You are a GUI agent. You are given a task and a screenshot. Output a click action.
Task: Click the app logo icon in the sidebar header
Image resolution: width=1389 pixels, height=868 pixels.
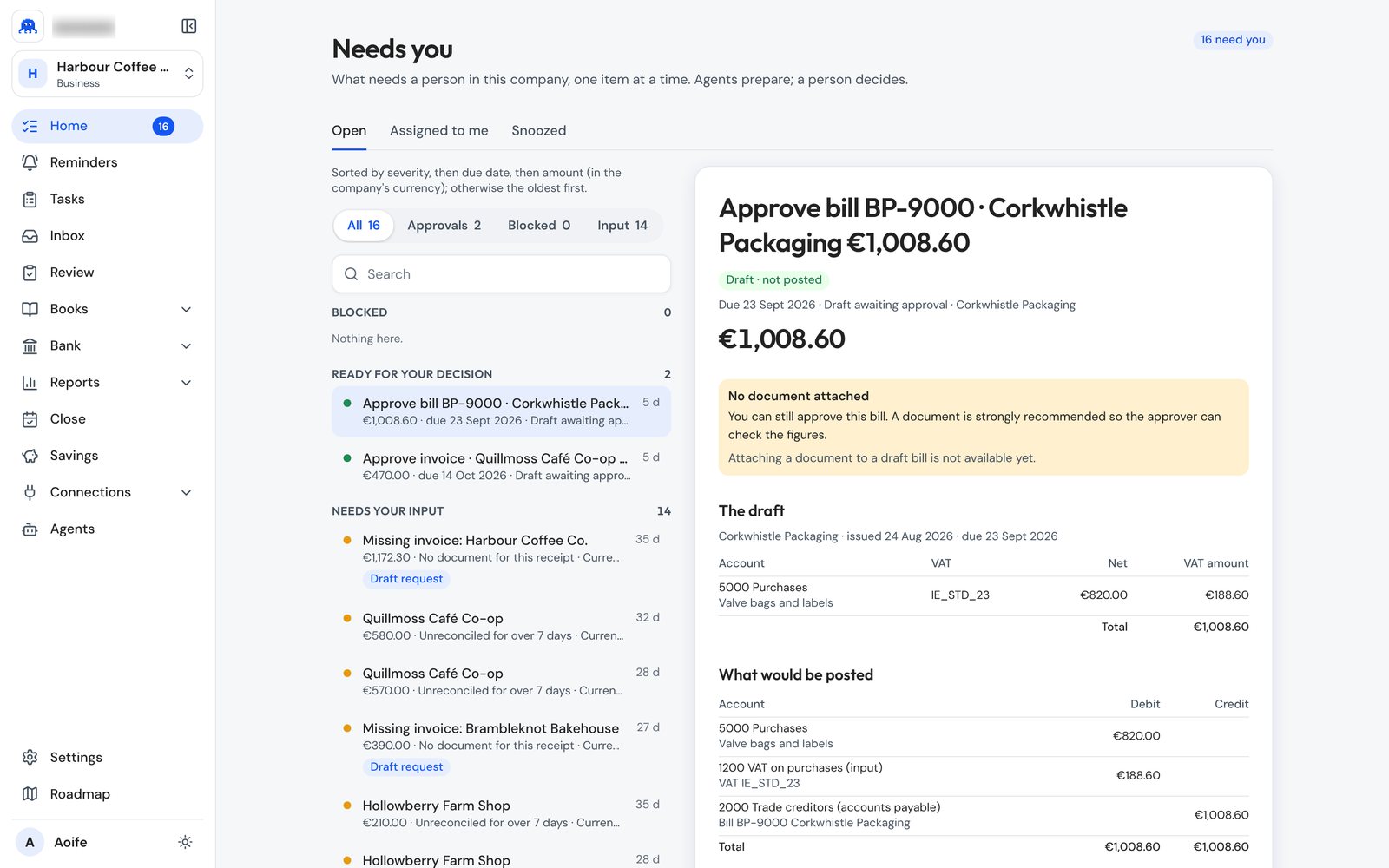(28, 26)
